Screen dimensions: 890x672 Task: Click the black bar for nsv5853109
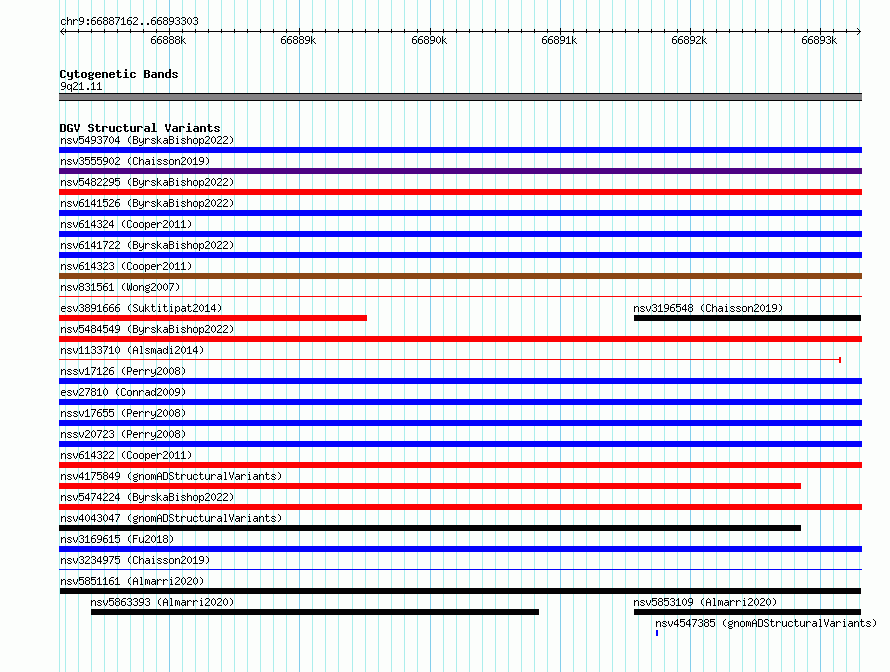[748, 612]
